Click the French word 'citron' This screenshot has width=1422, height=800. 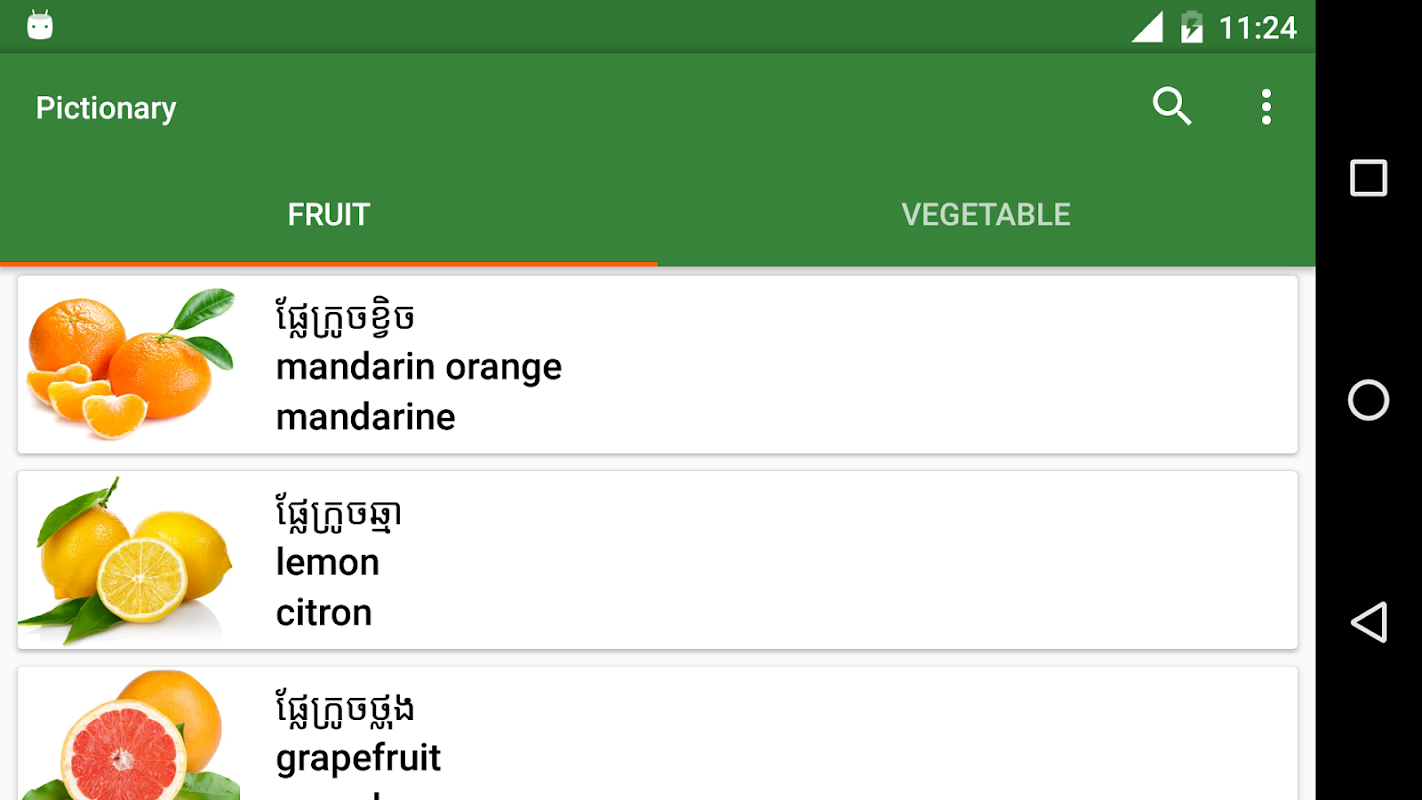tap(324, 613)
